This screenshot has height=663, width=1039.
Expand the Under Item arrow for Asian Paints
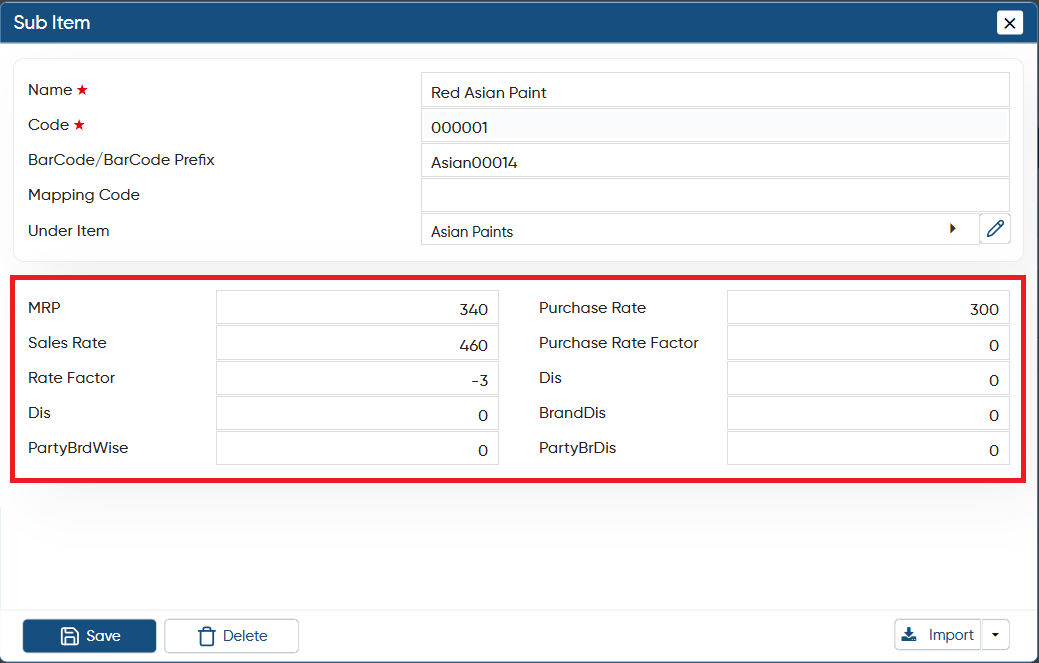pyautogui.click(x=952, y=229)
